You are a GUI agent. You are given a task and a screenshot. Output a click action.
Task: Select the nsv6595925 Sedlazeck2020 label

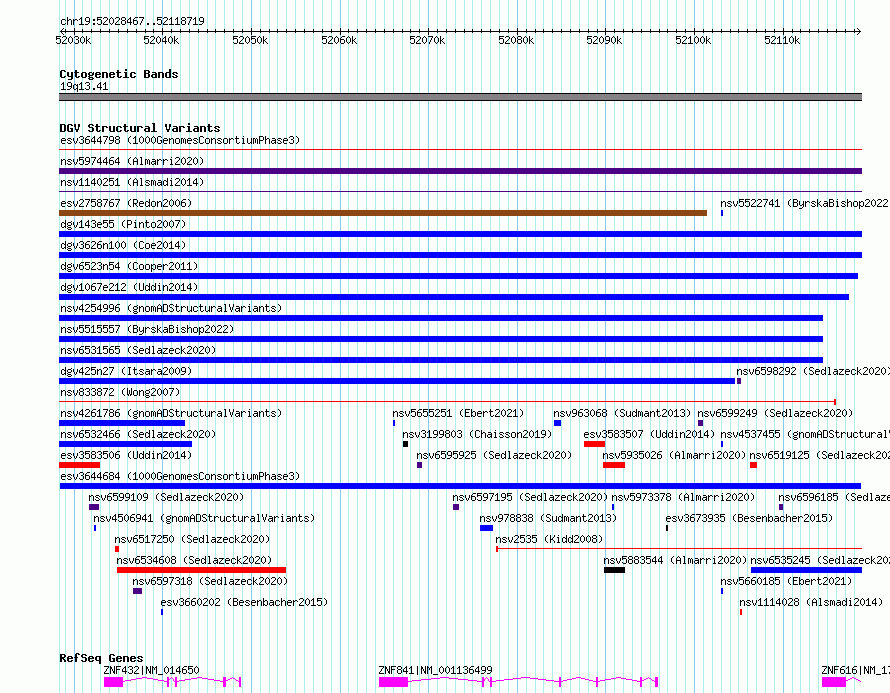pyautogui.click(x=494, y=455)
